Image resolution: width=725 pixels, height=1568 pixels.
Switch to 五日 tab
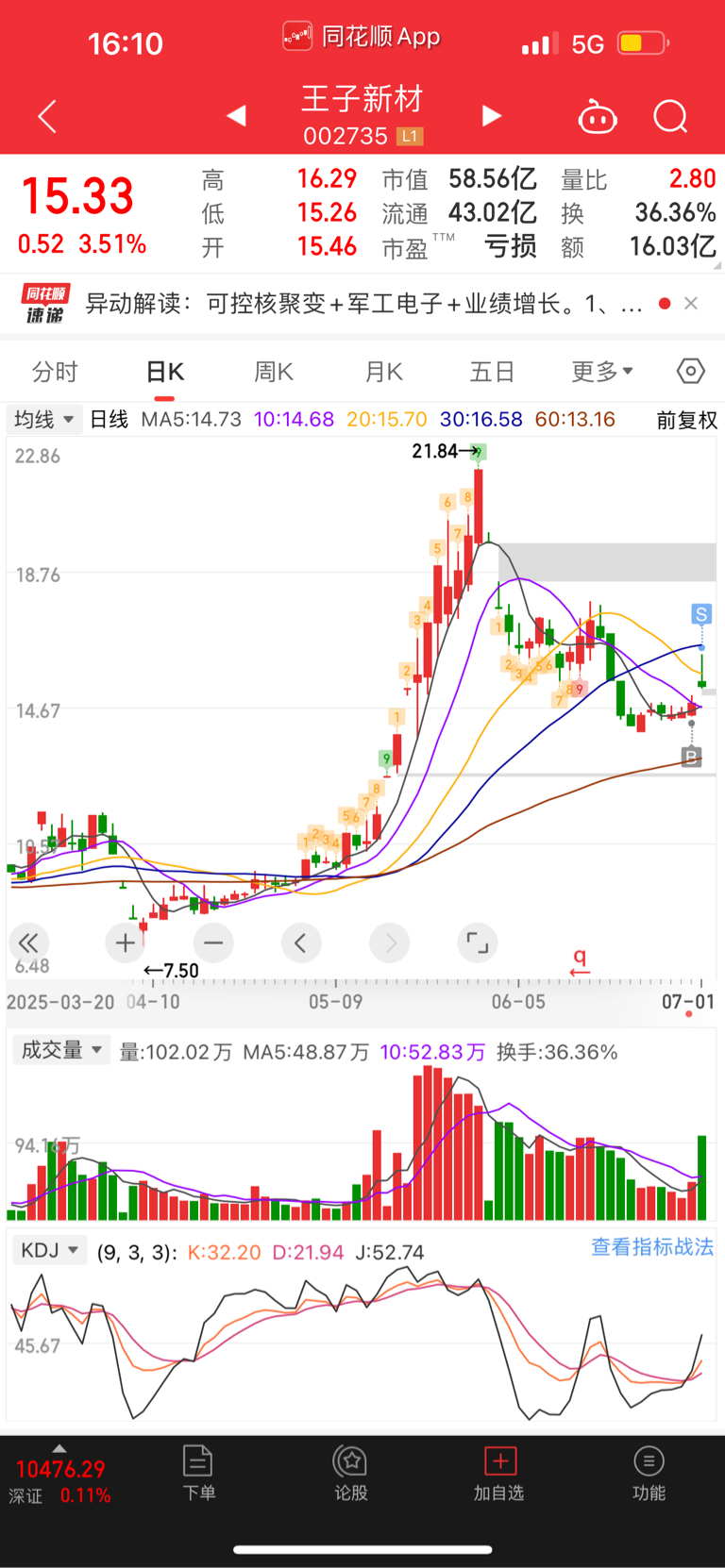[493, 372]
